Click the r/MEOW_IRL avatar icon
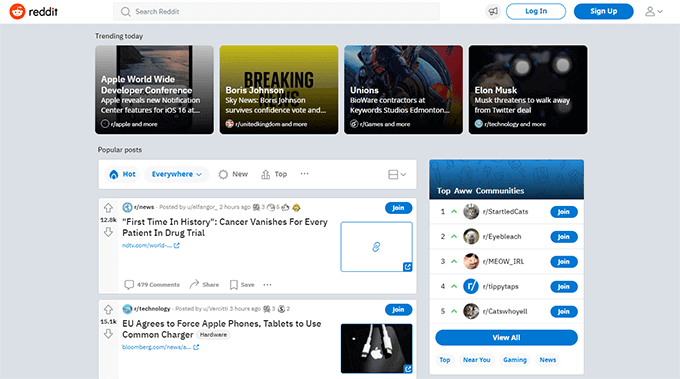The image size is (680, 379). point(471,261)
